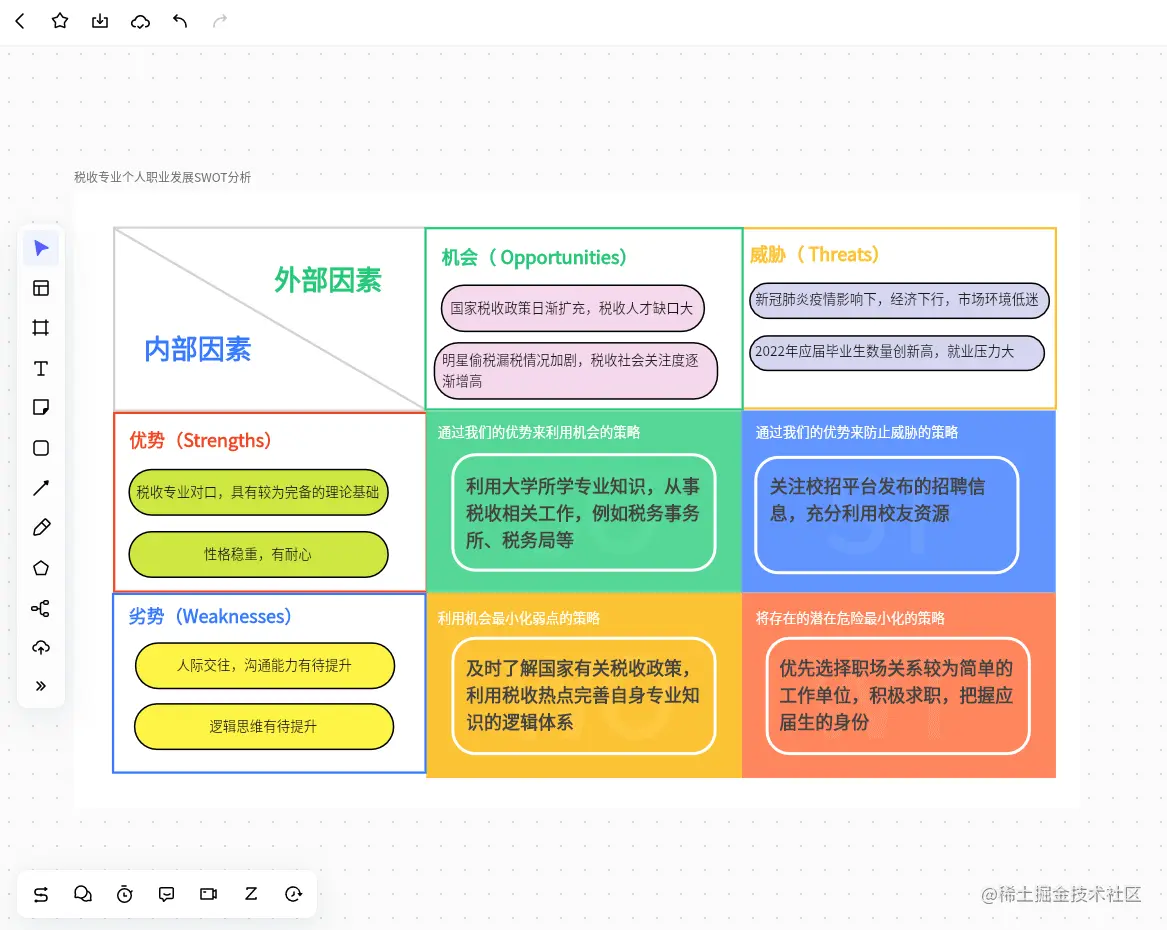The height and width of the screenshot is (930, 1167).
Task: Select the pointer selection tool
Action: (41, 248)
